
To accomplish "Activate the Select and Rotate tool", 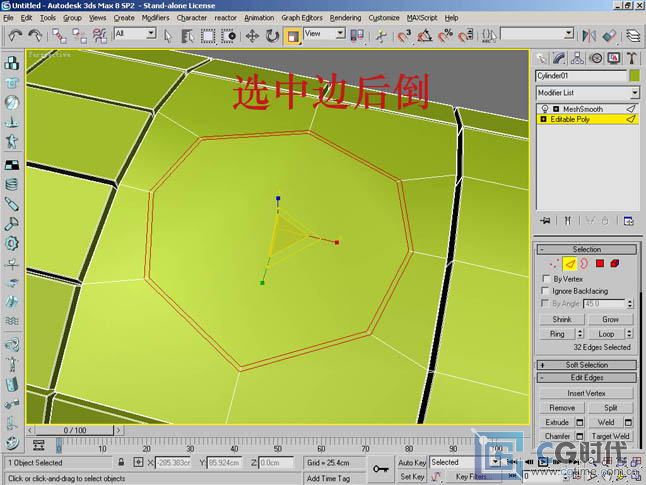I will [x=272, y=36].
